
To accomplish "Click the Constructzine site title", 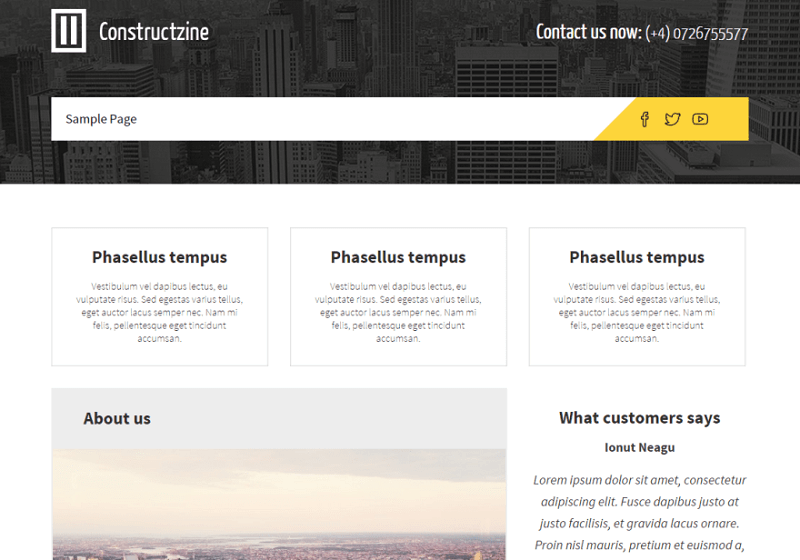I will click(x=154, y=32).
